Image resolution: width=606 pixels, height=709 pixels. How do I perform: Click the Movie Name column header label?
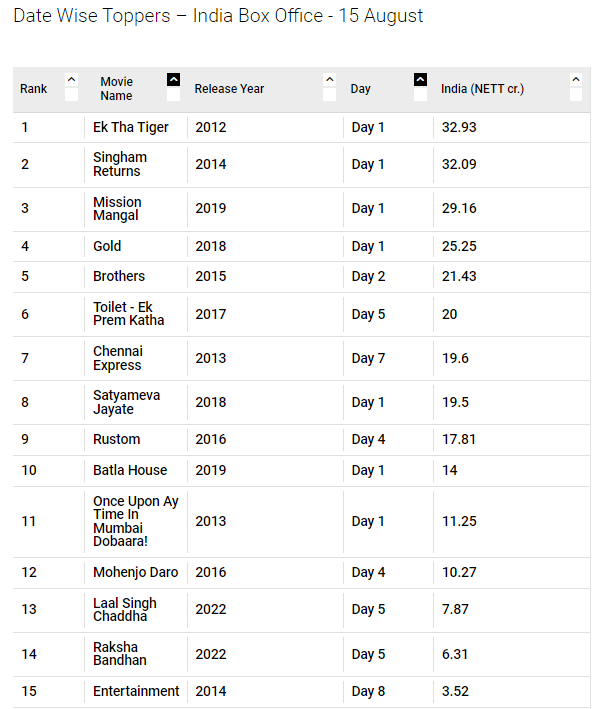(x=117, y=89)
